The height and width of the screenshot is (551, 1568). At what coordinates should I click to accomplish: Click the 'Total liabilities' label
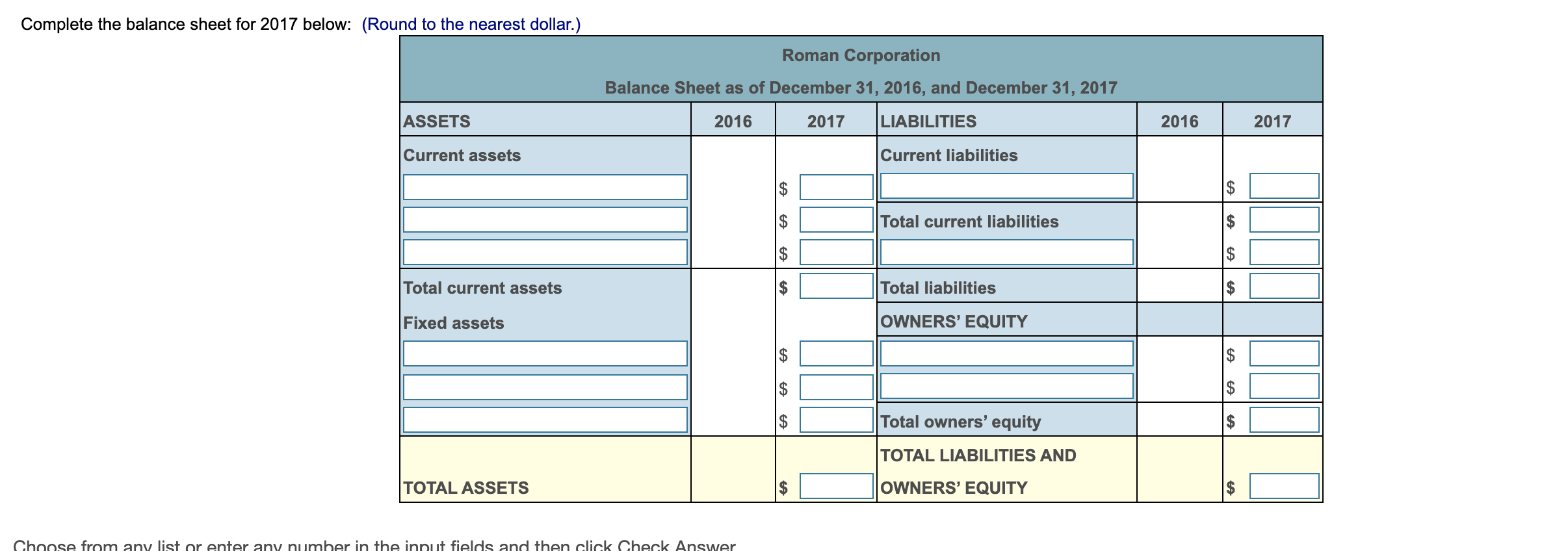(x=938, y=288)
